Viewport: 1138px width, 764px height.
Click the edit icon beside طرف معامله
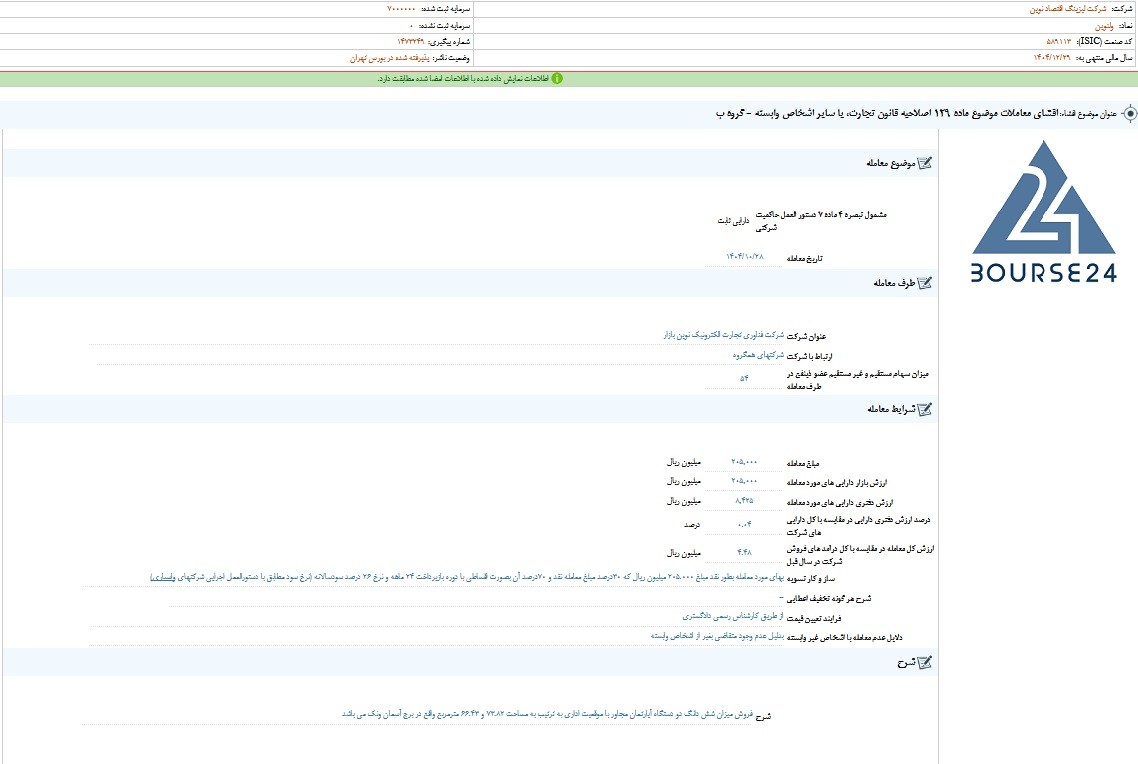[925, 283]
